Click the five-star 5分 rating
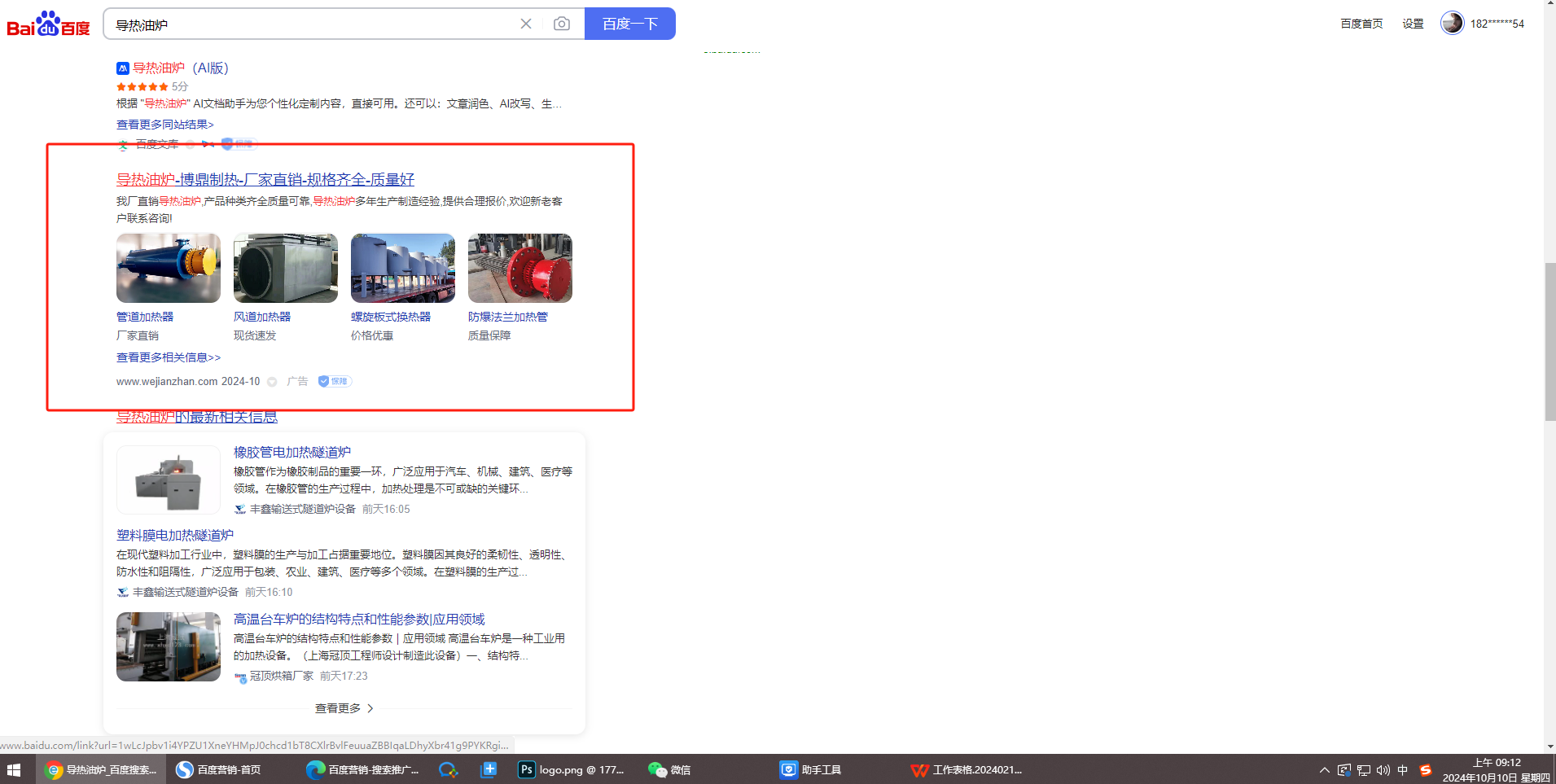The width and height of the screenshot is (1556, 784). point(152,86)
